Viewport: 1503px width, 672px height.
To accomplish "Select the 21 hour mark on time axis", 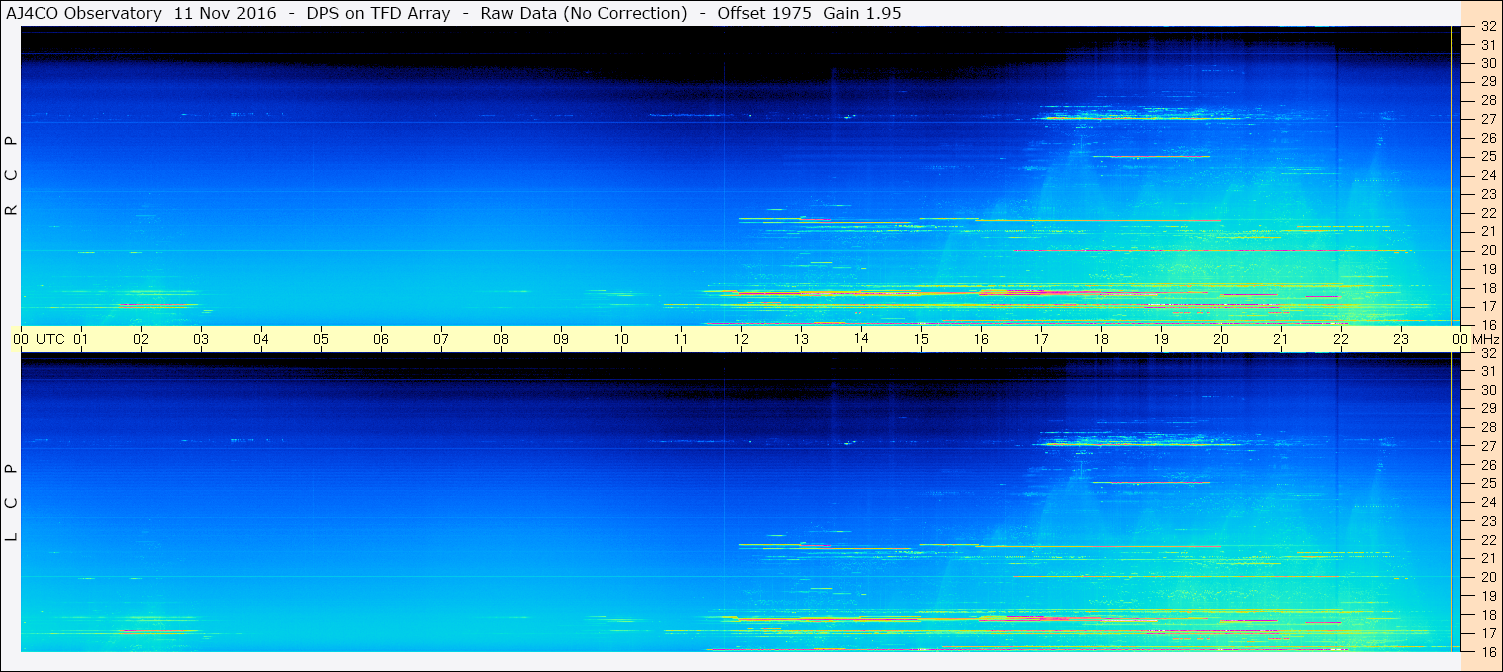I will pyautogui.click(x=1281, y=339).
